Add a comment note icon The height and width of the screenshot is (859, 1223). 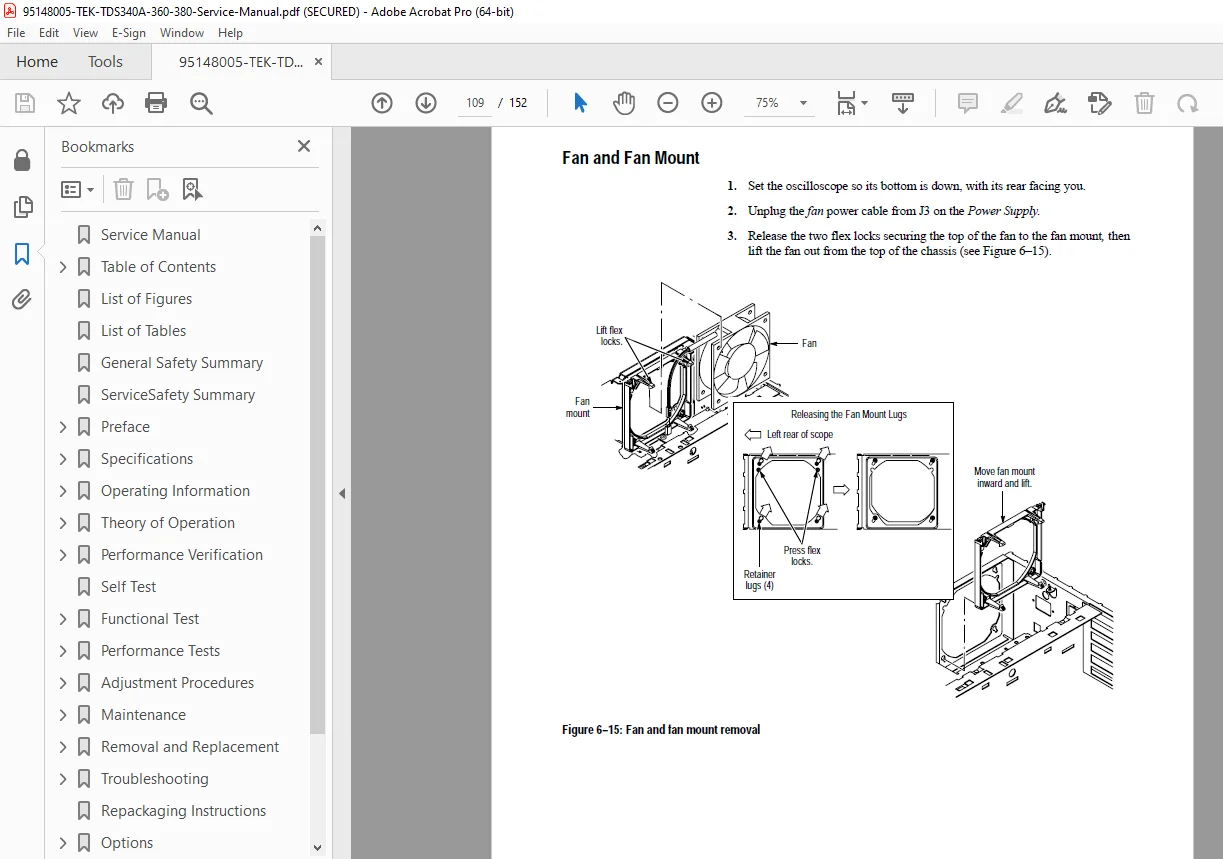click(967, 103)
